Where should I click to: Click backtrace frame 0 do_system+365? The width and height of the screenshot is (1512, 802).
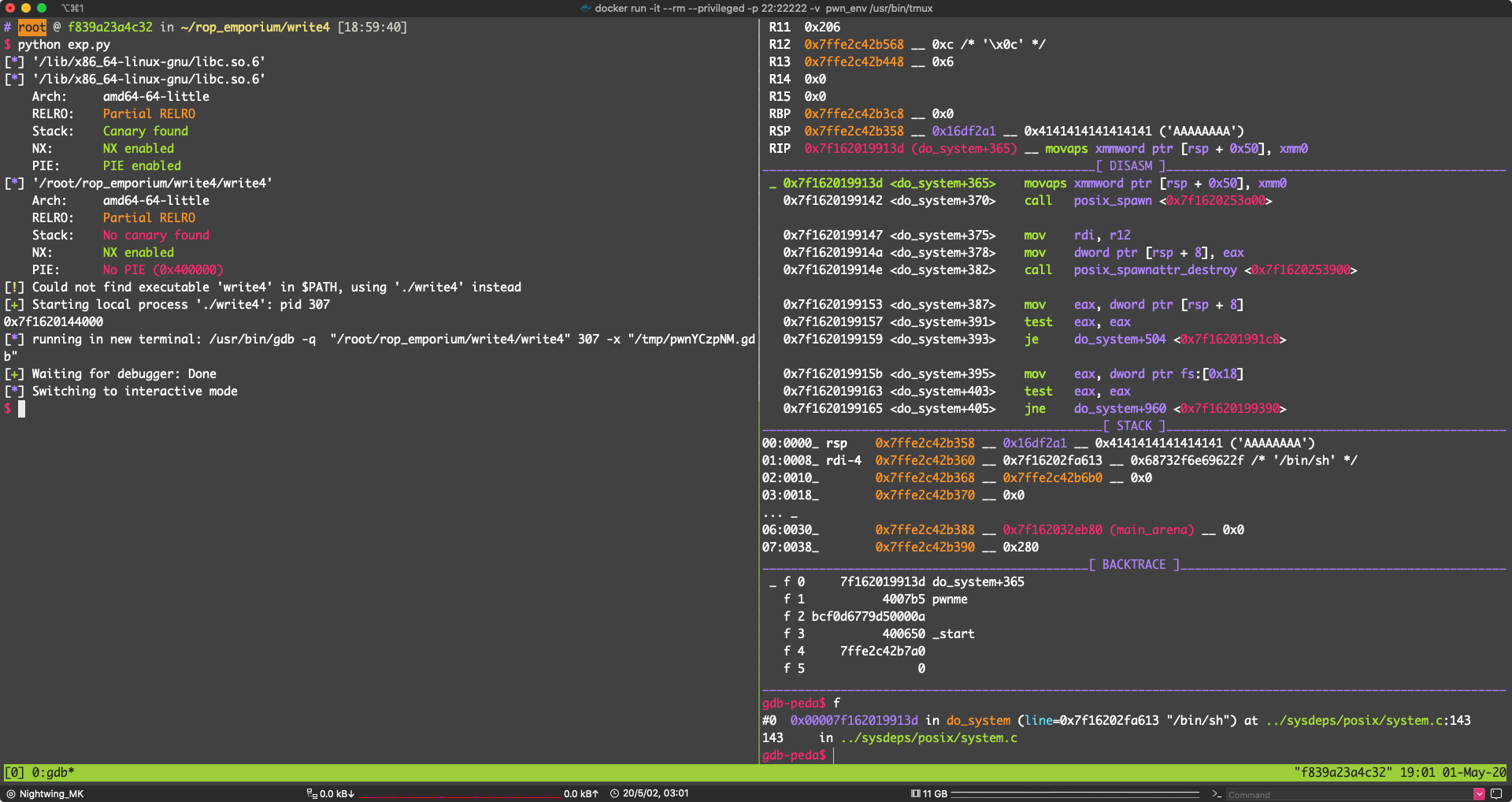click(903, 582)
